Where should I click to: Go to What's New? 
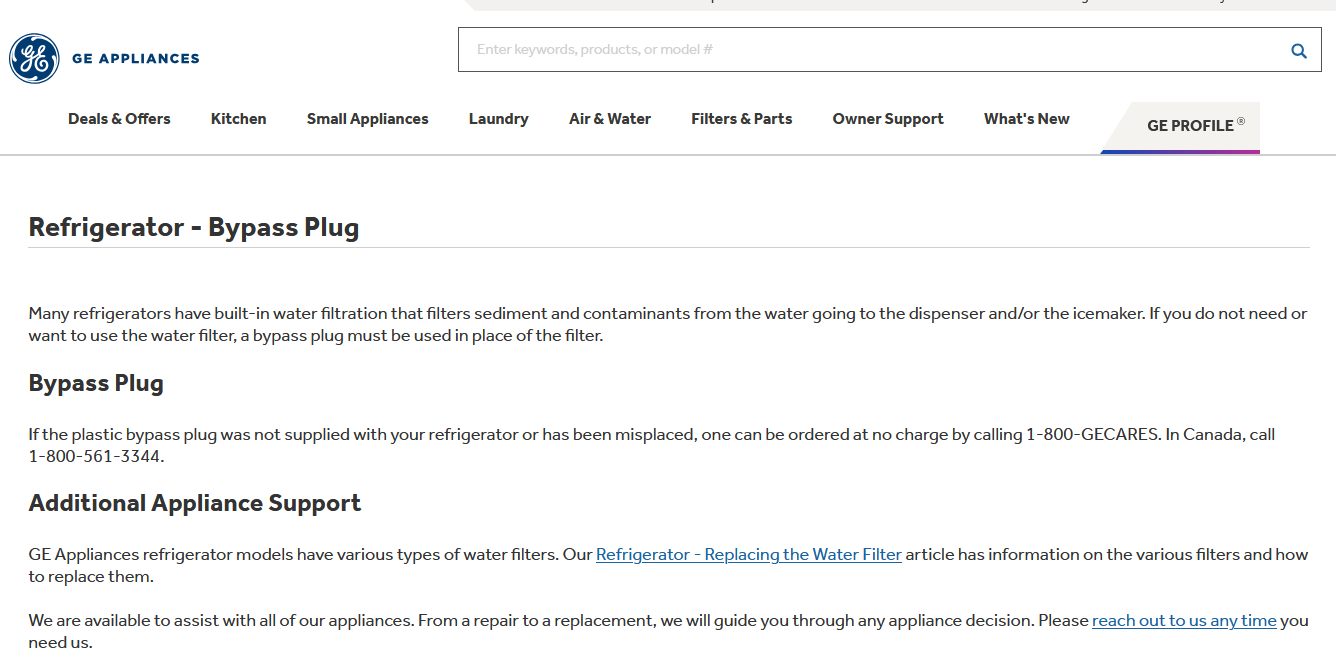tap(1026, 119)
